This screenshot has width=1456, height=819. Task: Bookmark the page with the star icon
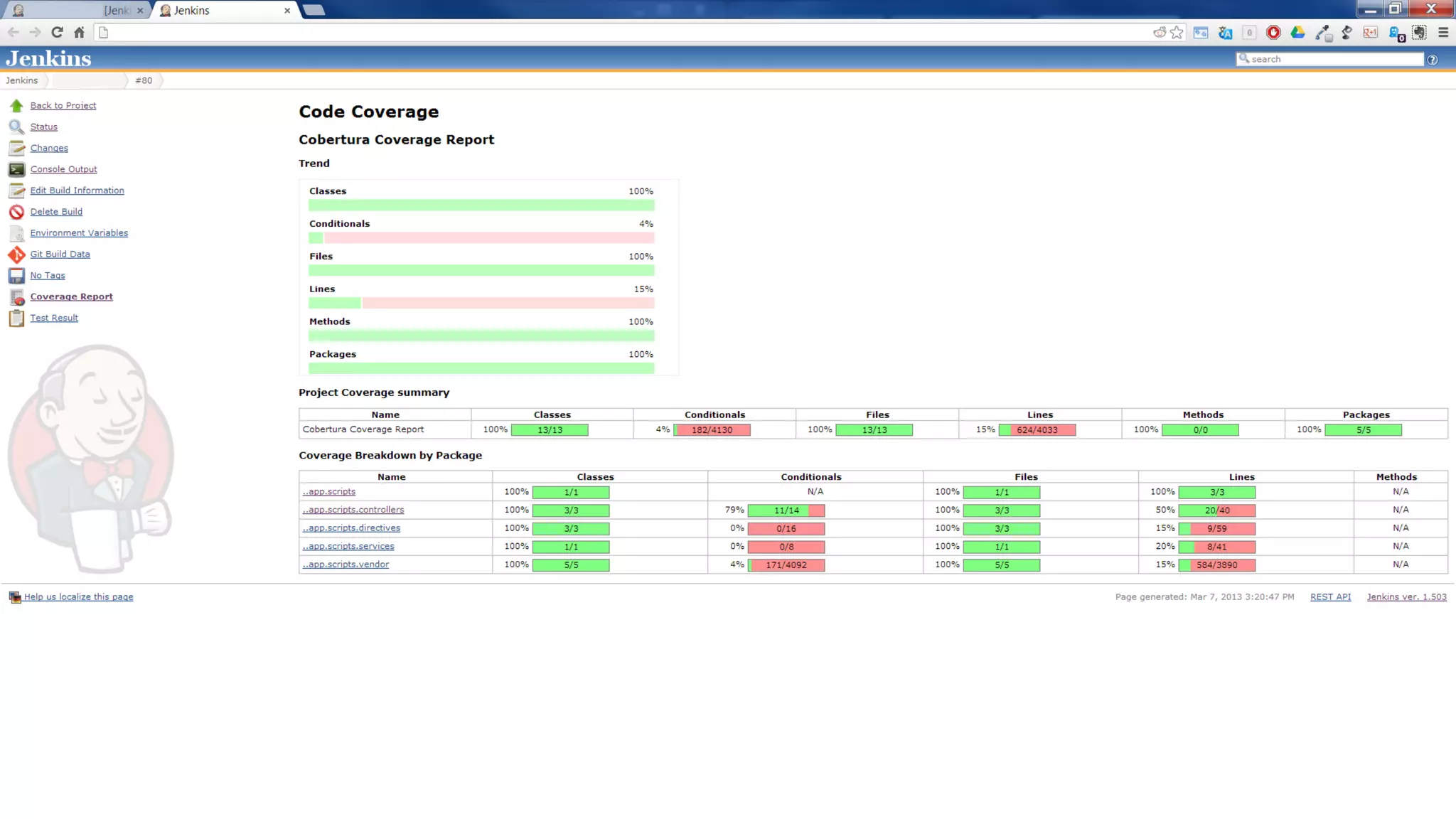[x=1177, y=33]
